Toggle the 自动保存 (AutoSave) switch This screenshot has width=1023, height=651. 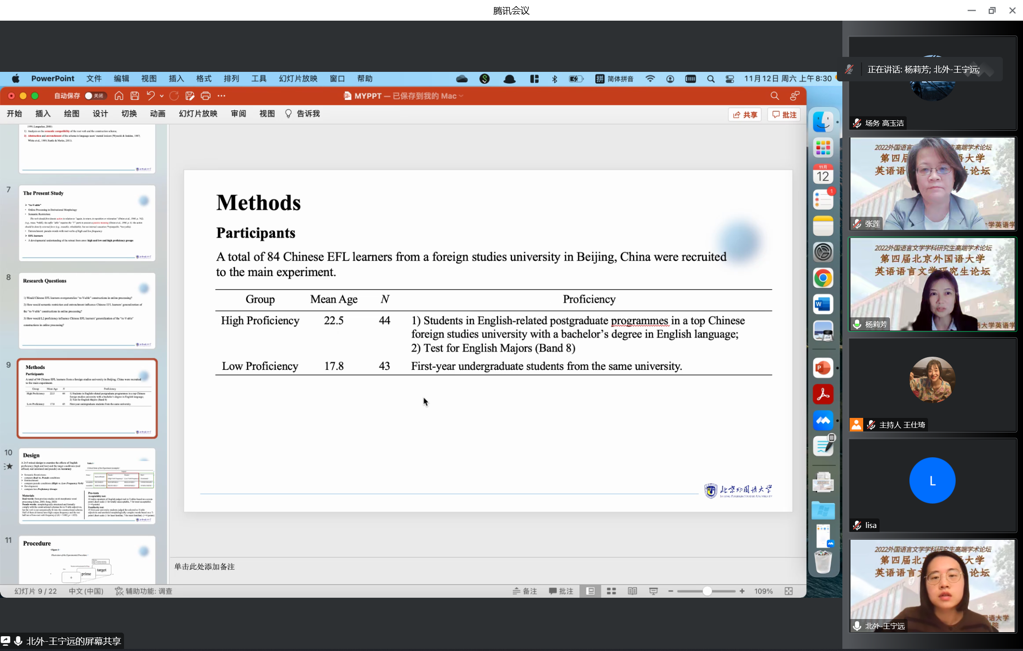[x=95, y=96]
